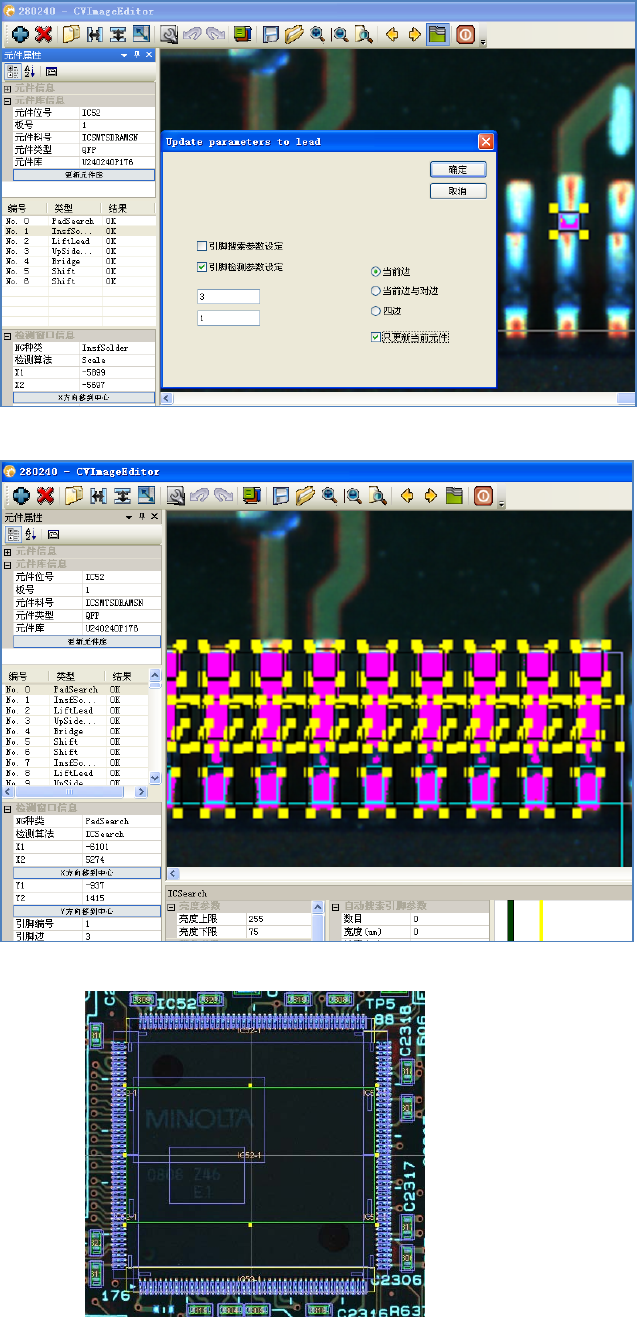The image size is (637, 1317).
Task: Collapse the 自动搜索引脚参数 section
Action: tap(335, 907)
